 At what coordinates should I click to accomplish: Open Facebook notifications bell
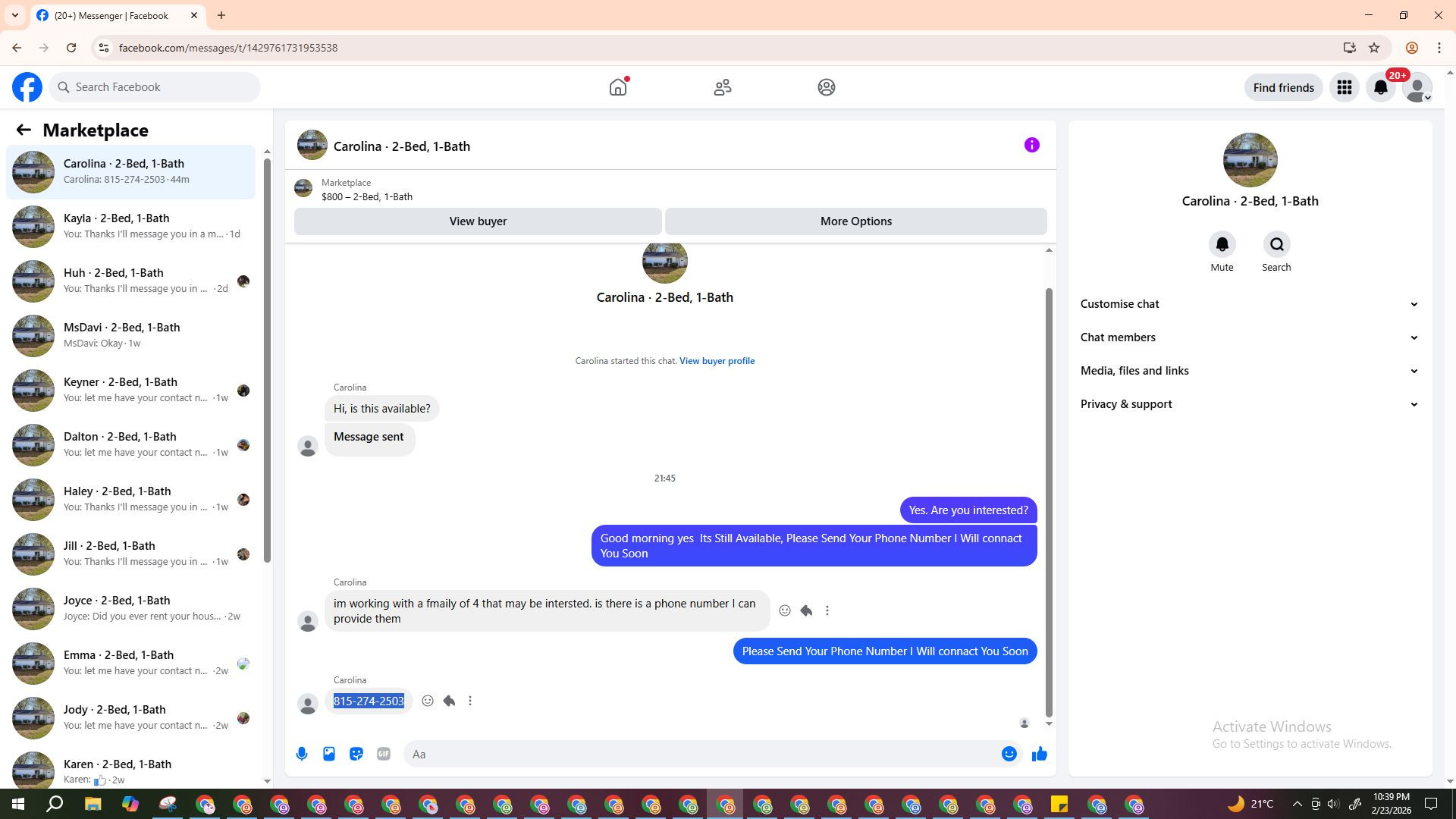(1380, 87)
